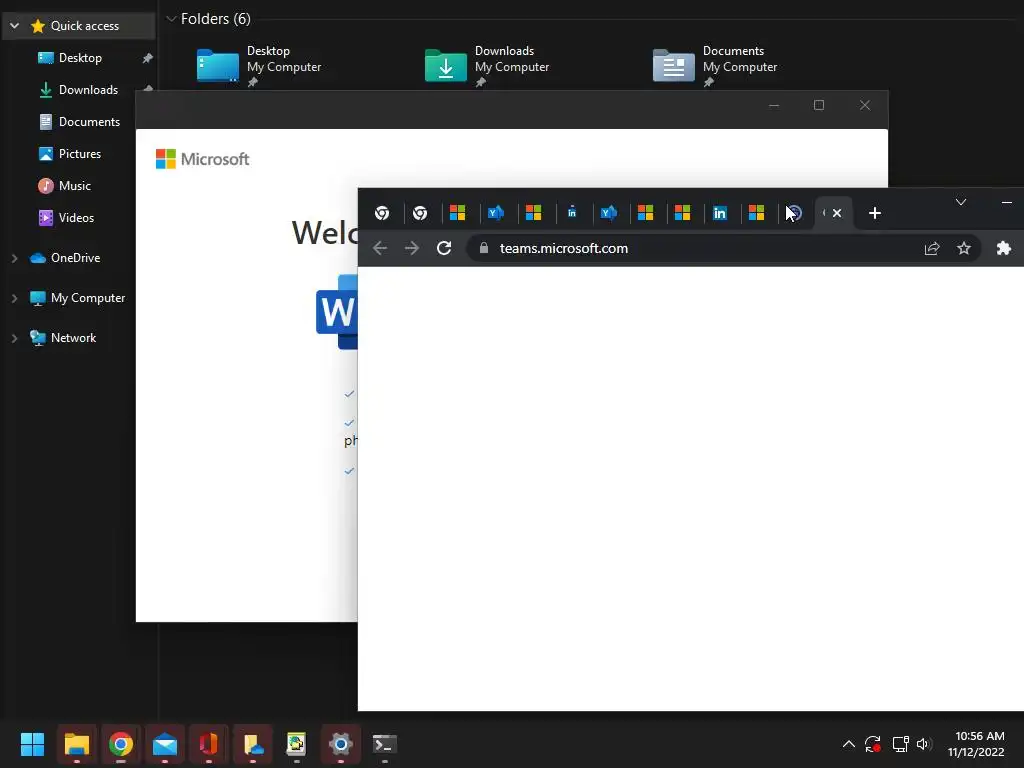Click the Microsoft logo in the Office window
Image resolution: width=1024 pixels, height=768 pixels.
click(202, 159)
